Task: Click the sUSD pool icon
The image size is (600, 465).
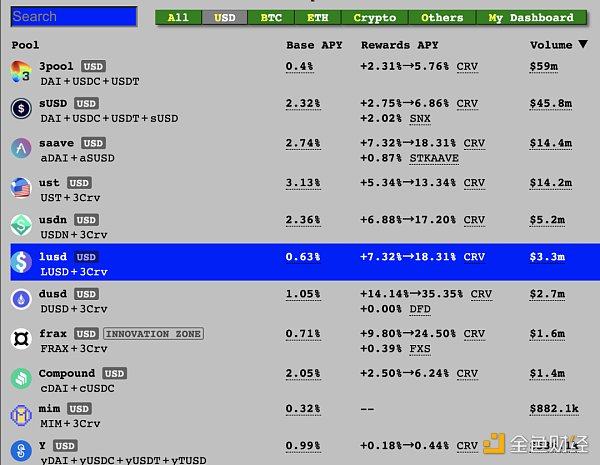Action: (x=21, y=109)
